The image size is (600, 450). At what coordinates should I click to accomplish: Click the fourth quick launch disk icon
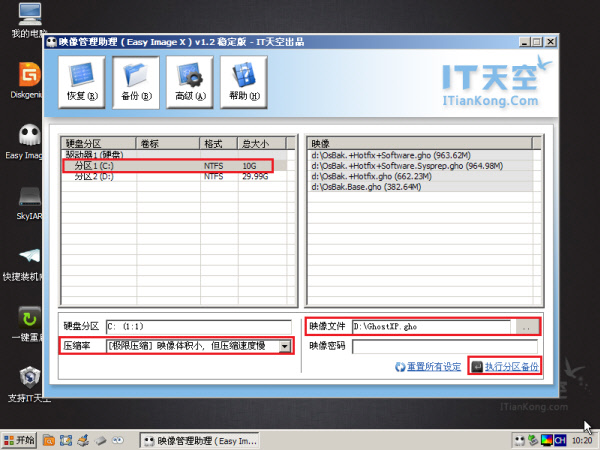(100, 440)
